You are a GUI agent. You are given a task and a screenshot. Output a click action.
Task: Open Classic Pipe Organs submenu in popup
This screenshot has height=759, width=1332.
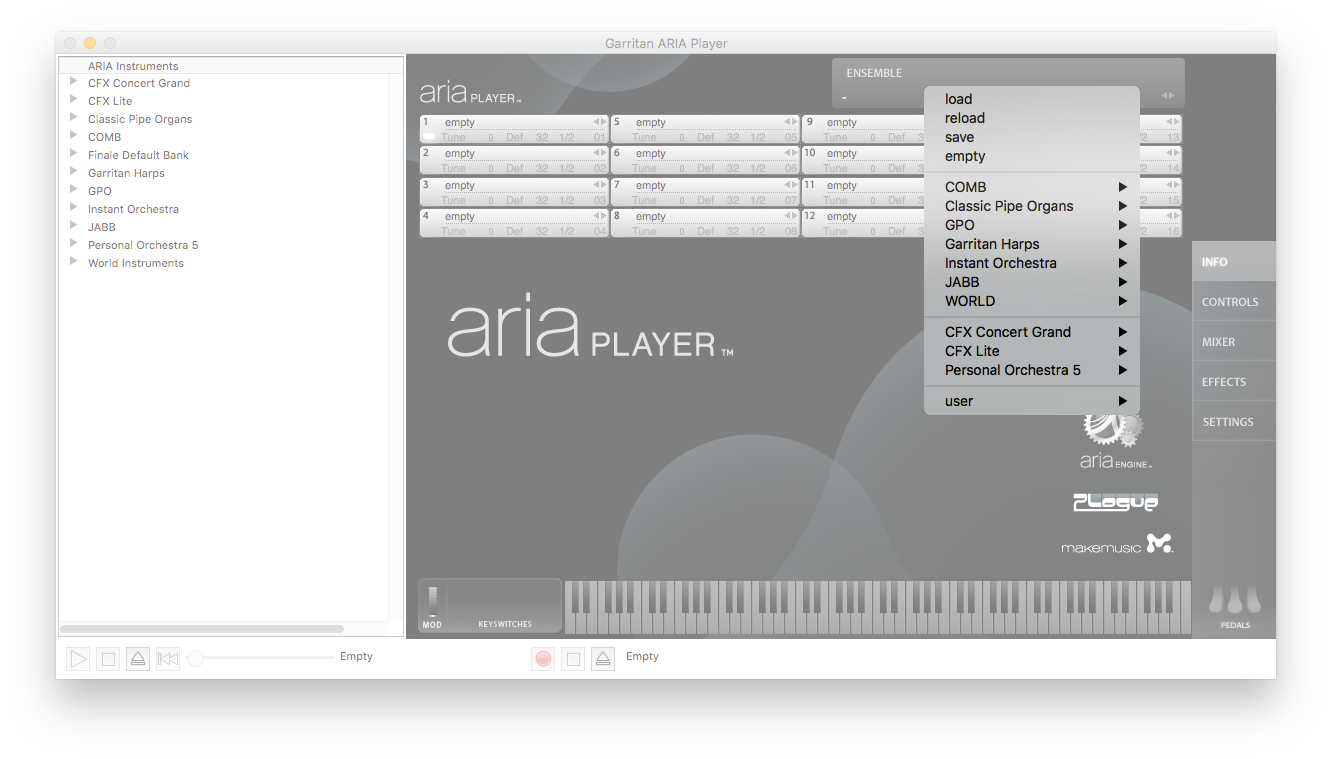click(x=1032, y=206)
